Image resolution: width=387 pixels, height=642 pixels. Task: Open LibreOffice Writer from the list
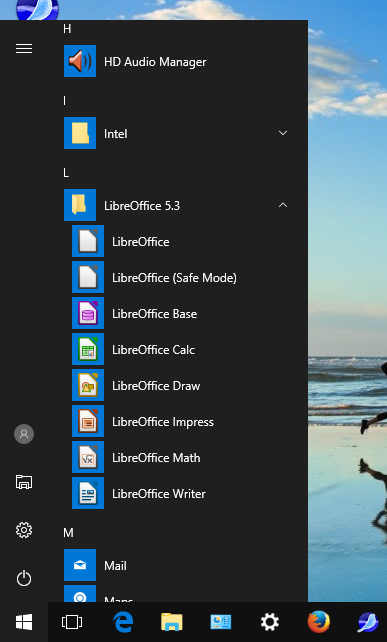click(x=180, y=493)
